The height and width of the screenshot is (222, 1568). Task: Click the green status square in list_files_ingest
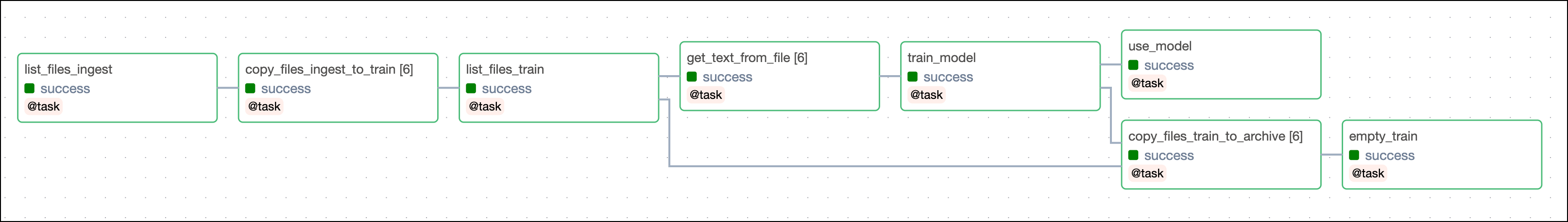coord(29,89)
